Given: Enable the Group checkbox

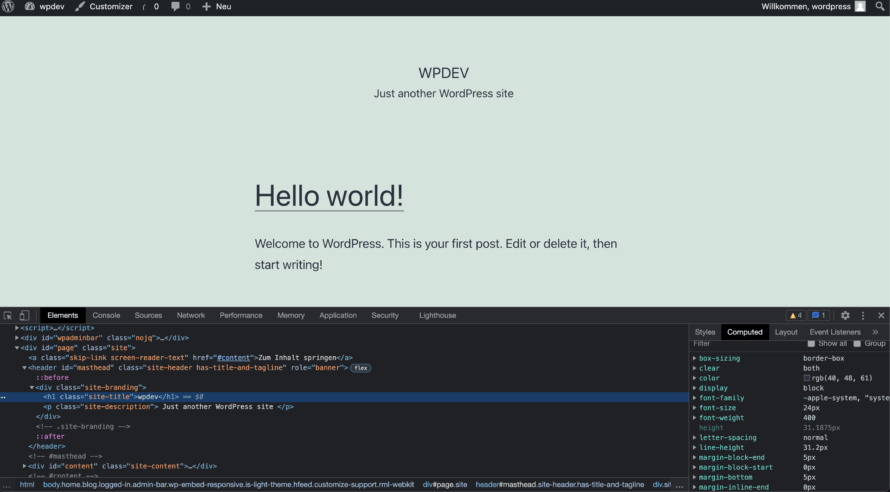Looking at the screenshot, I should click(x=857, y=343).
